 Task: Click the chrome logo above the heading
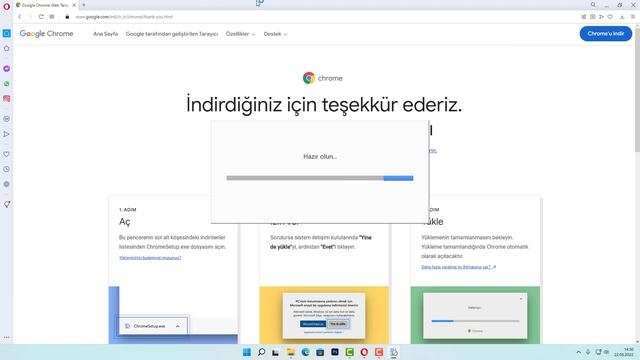[322, 78]
